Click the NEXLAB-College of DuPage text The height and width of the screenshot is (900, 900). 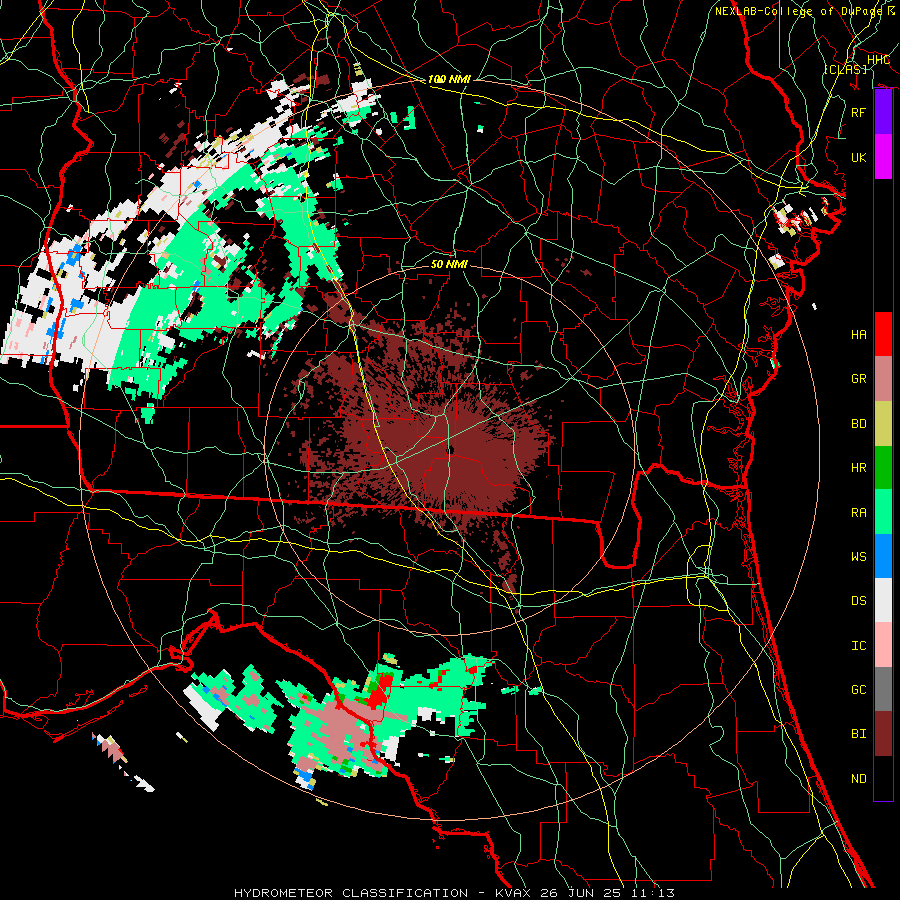(798, 11)
